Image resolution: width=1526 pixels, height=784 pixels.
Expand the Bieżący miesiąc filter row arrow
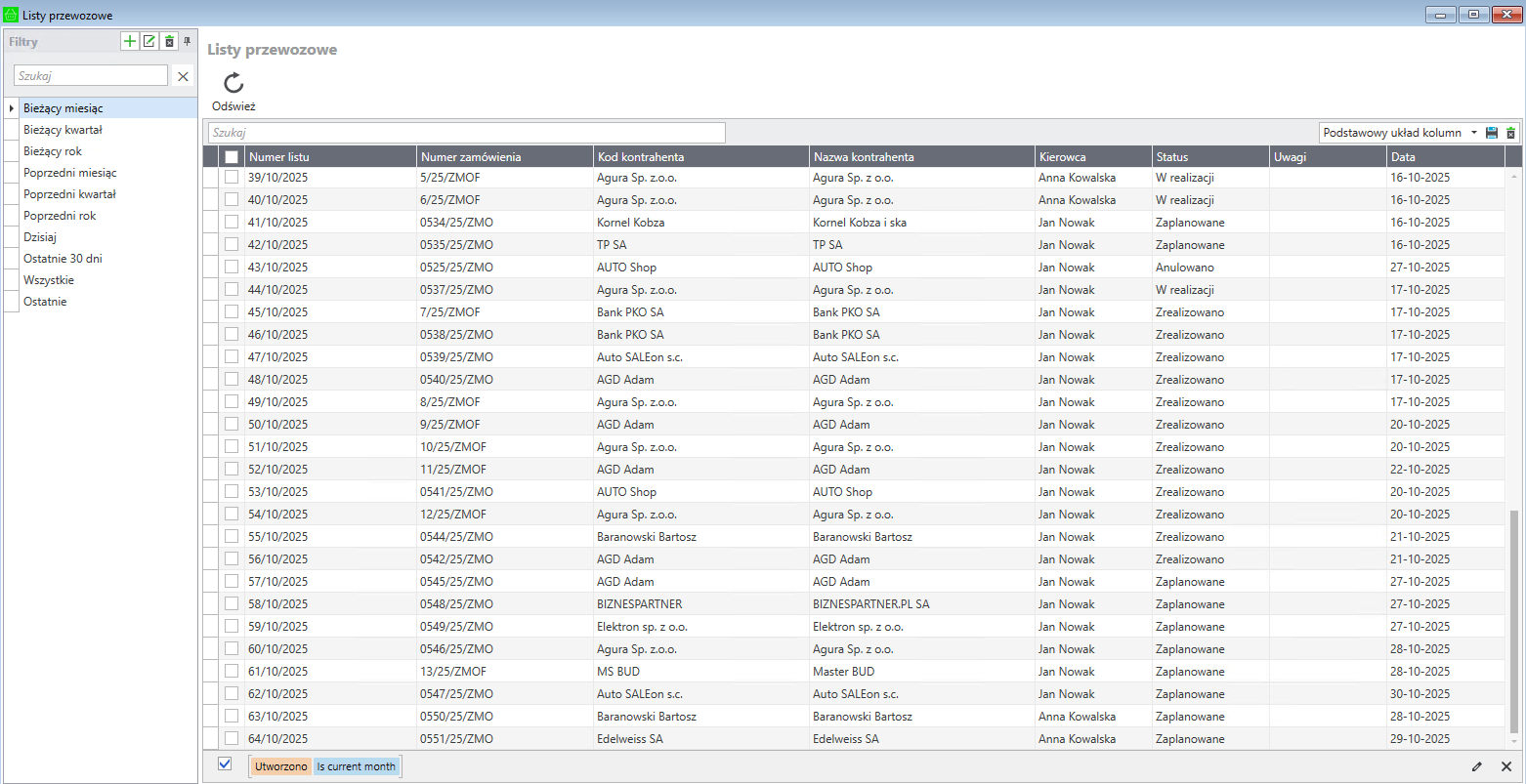click(x=11, y=108)
